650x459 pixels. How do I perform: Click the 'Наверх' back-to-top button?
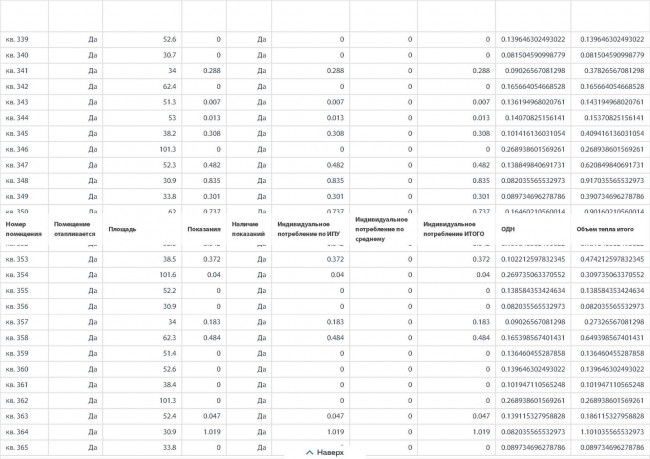(325, 452)
